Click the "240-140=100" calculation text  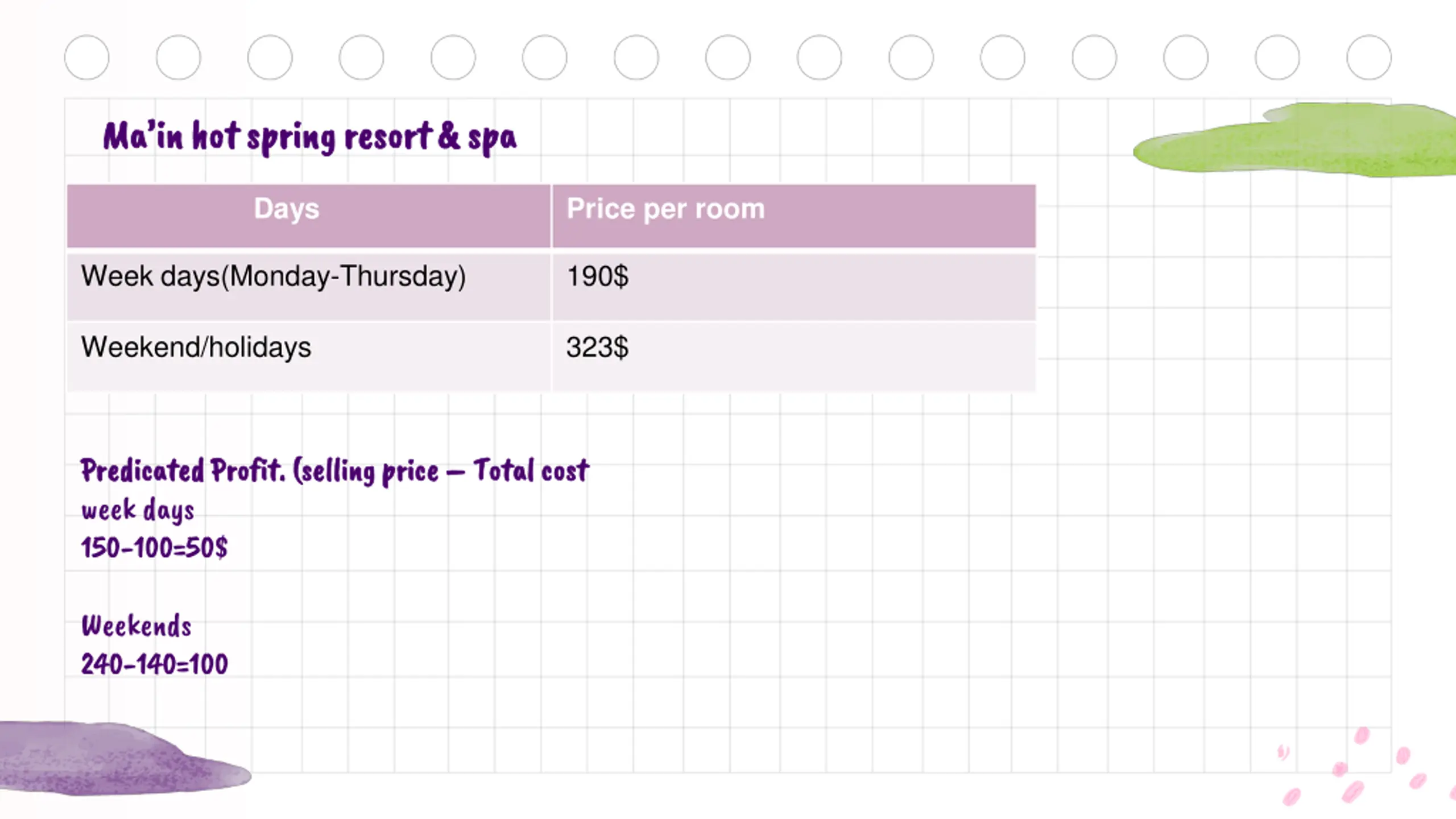pos(154,664)
